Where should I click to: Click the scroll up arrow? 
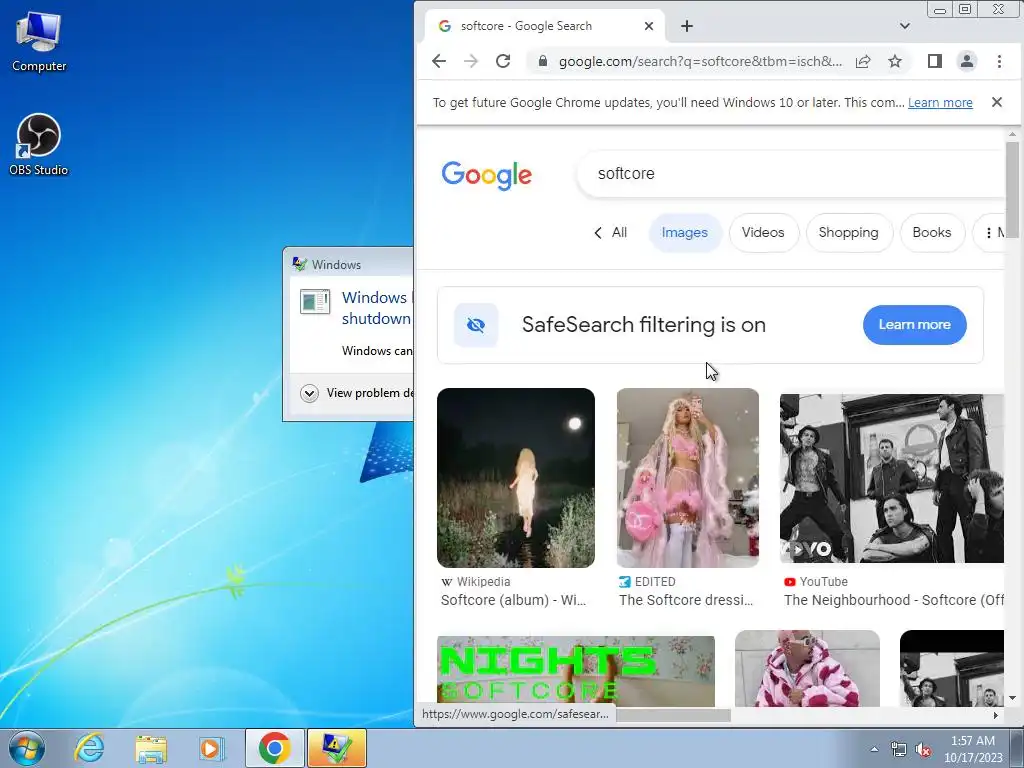coord(1012,134)
